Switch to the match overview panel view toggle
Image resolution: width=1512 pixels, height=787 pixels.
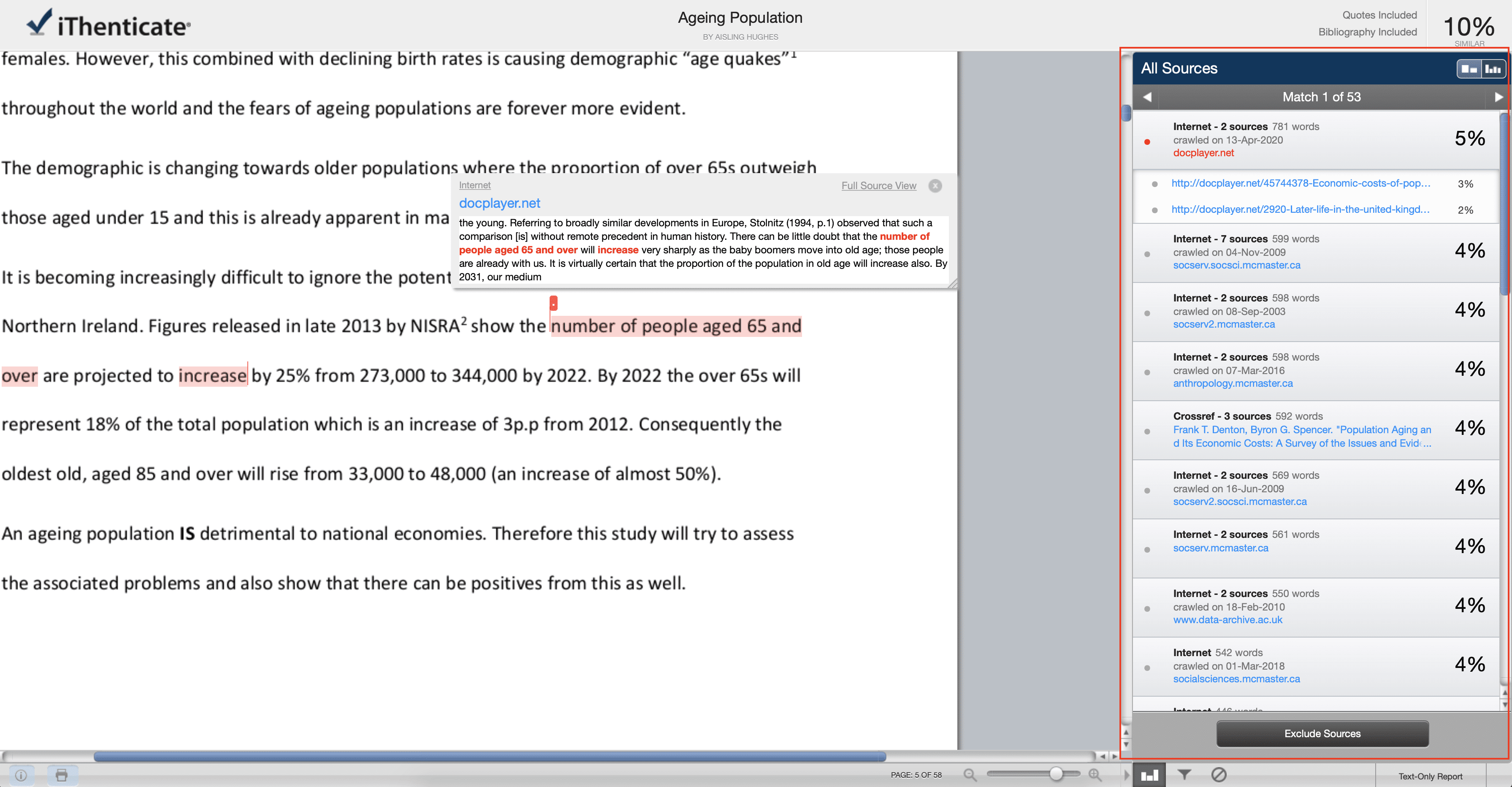click(x=1469, y=69)
